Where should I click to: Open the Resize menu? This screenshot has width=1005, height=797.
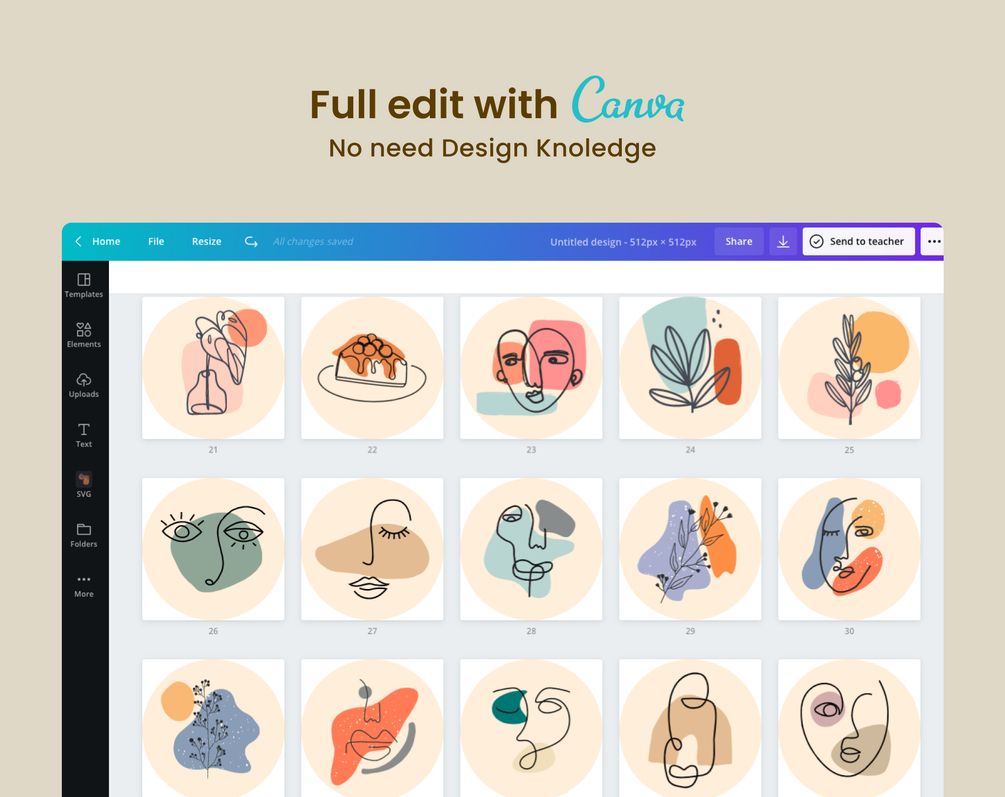coord(206,242)
